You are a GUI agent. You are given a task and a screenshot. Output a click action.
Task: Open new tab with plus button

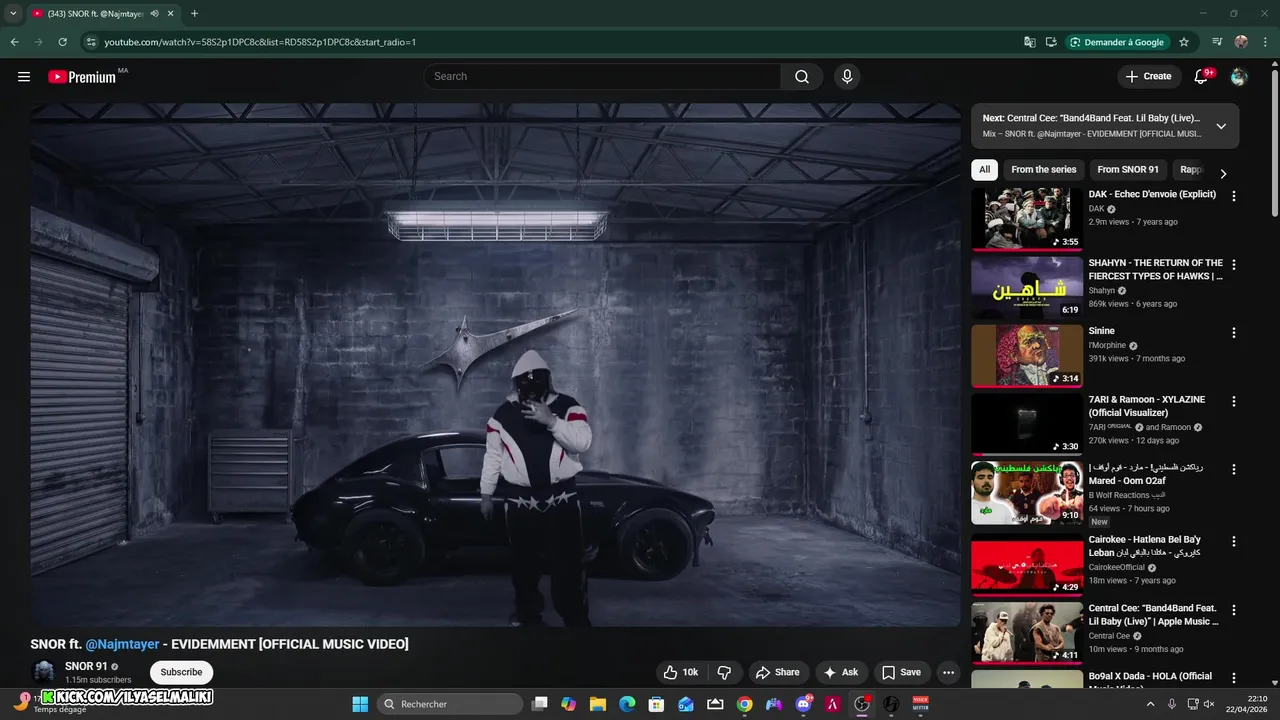click(x=194, y=13)
